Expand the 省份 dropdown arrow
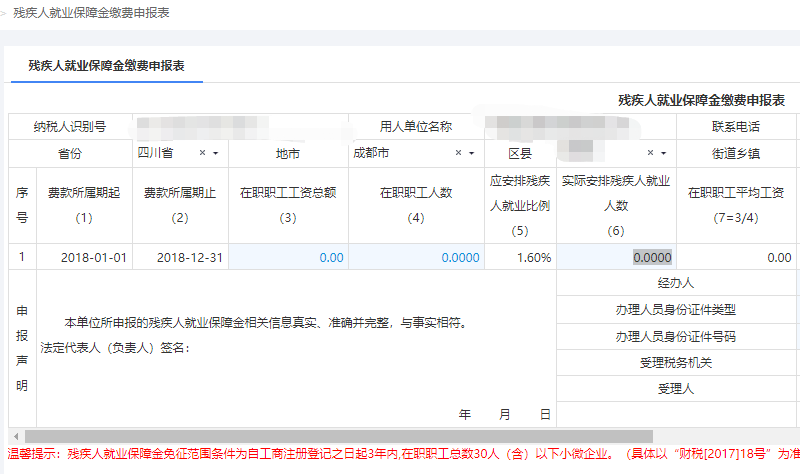The width and height of the screenshot is (800, 474). pyautogui.click(x=217, y=153)
